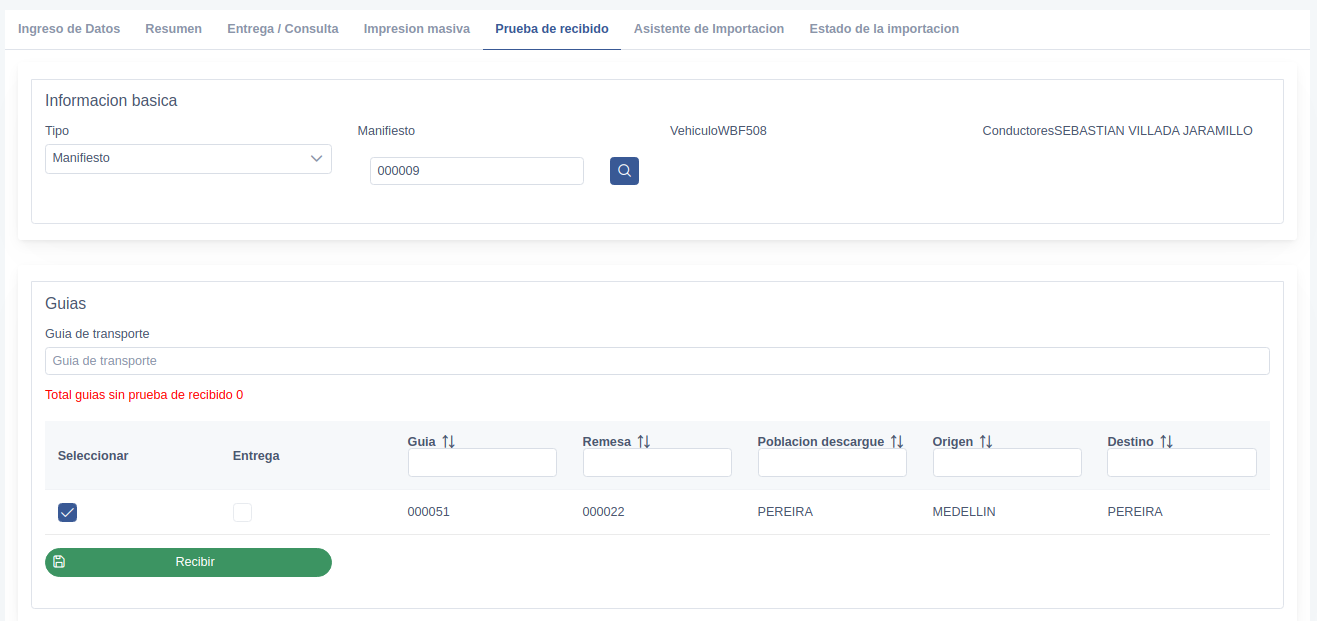Sort table by Remesa column arrows
1317x621 pixels.
tap(643, 441)
